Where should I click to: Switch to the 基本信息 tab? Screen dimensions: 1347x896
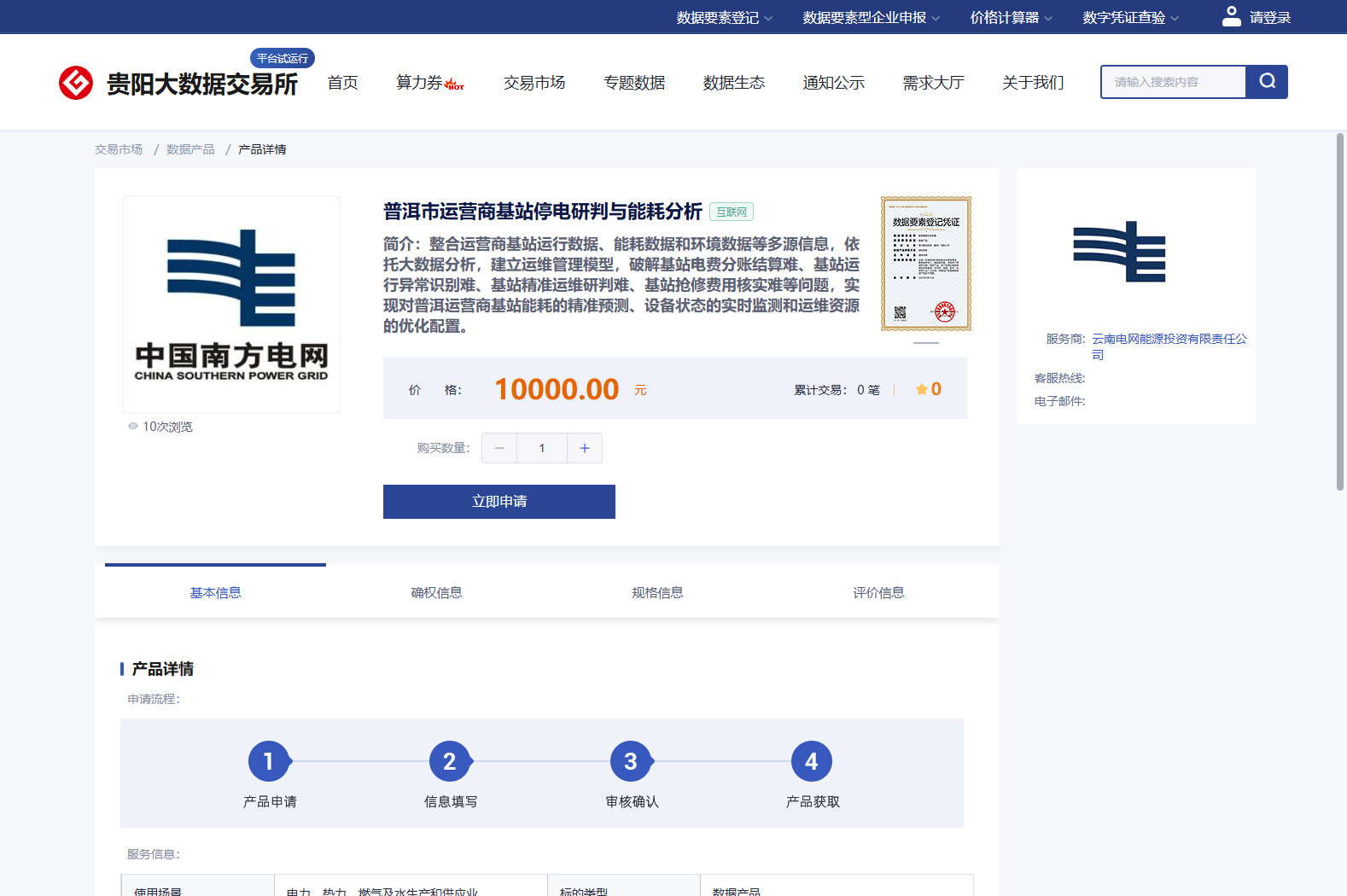coord(215,592)
